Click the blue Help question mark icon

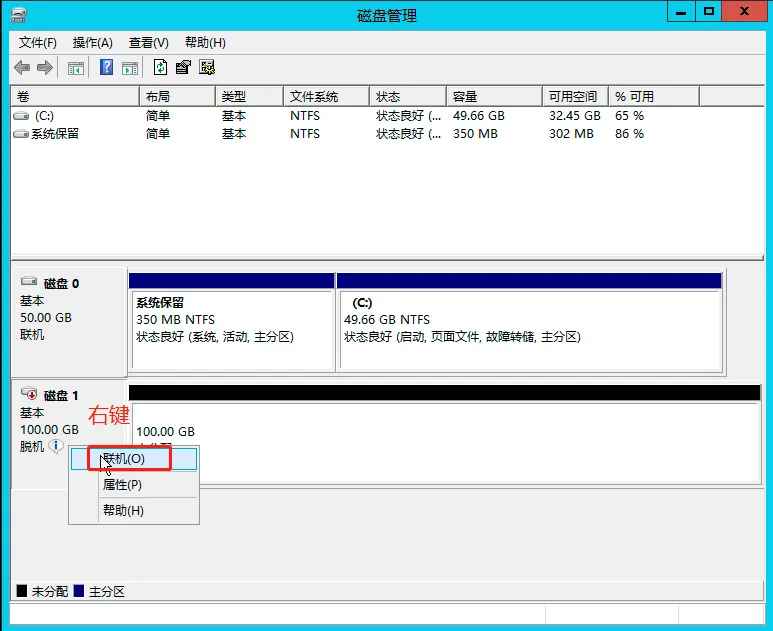(106, 68)
